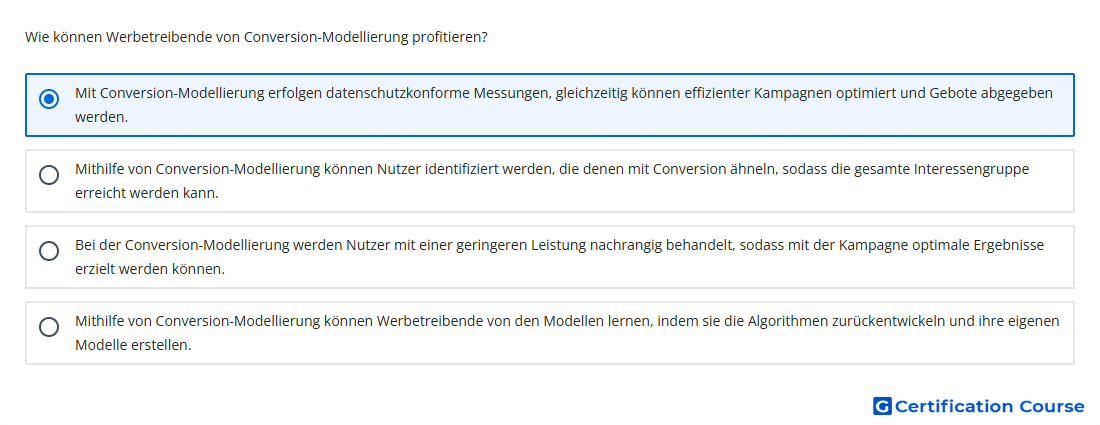Choose radio option about Nutzer identifiziert werden
Image resolution: width=1100 pixels, height=425 pixels.
click(49, 175)
